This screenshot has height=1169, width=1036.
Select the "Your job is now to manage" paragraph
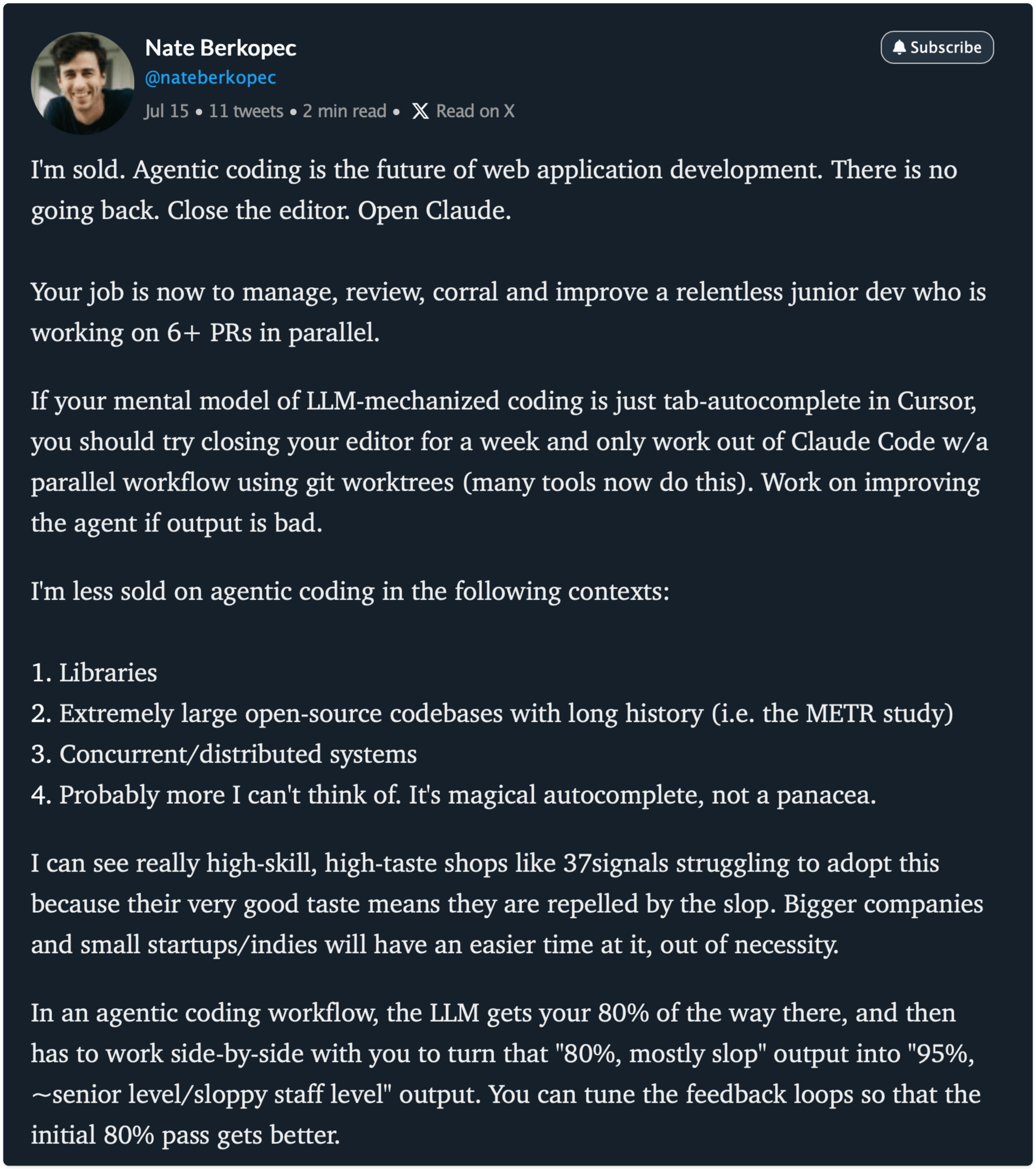click(x=508, y=312)
